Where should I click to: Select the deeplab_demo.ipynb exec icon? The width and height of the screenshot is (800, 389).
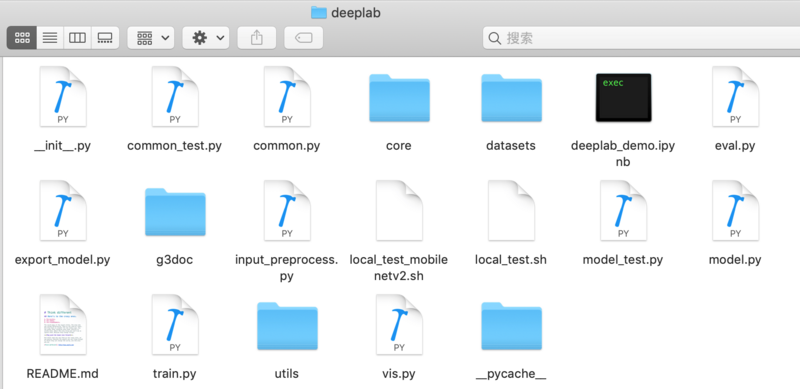tap(623, 98)
